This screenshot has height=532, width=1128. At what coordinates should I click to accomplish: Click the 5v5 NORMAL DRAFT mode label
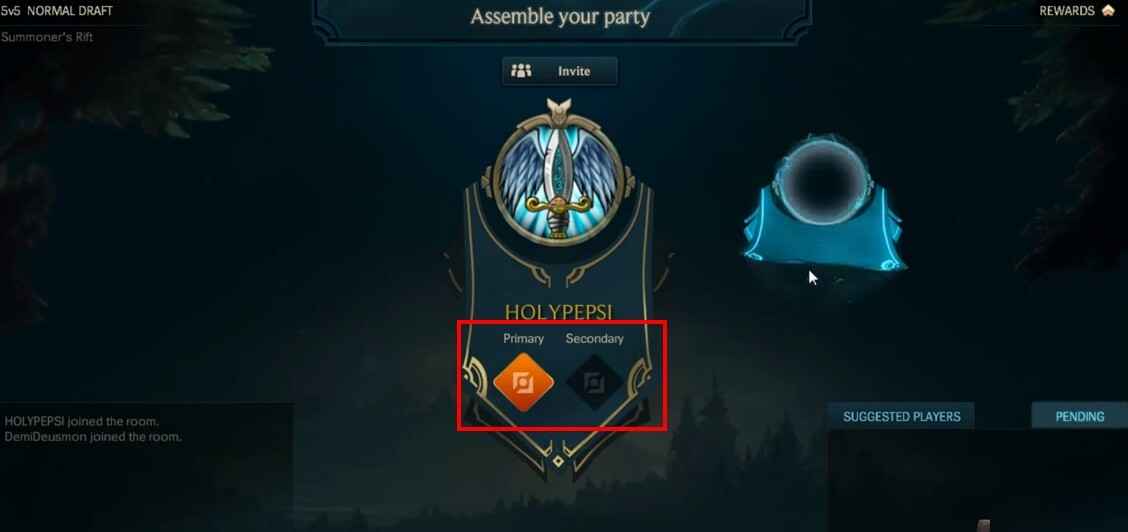[x=57, y=11]
